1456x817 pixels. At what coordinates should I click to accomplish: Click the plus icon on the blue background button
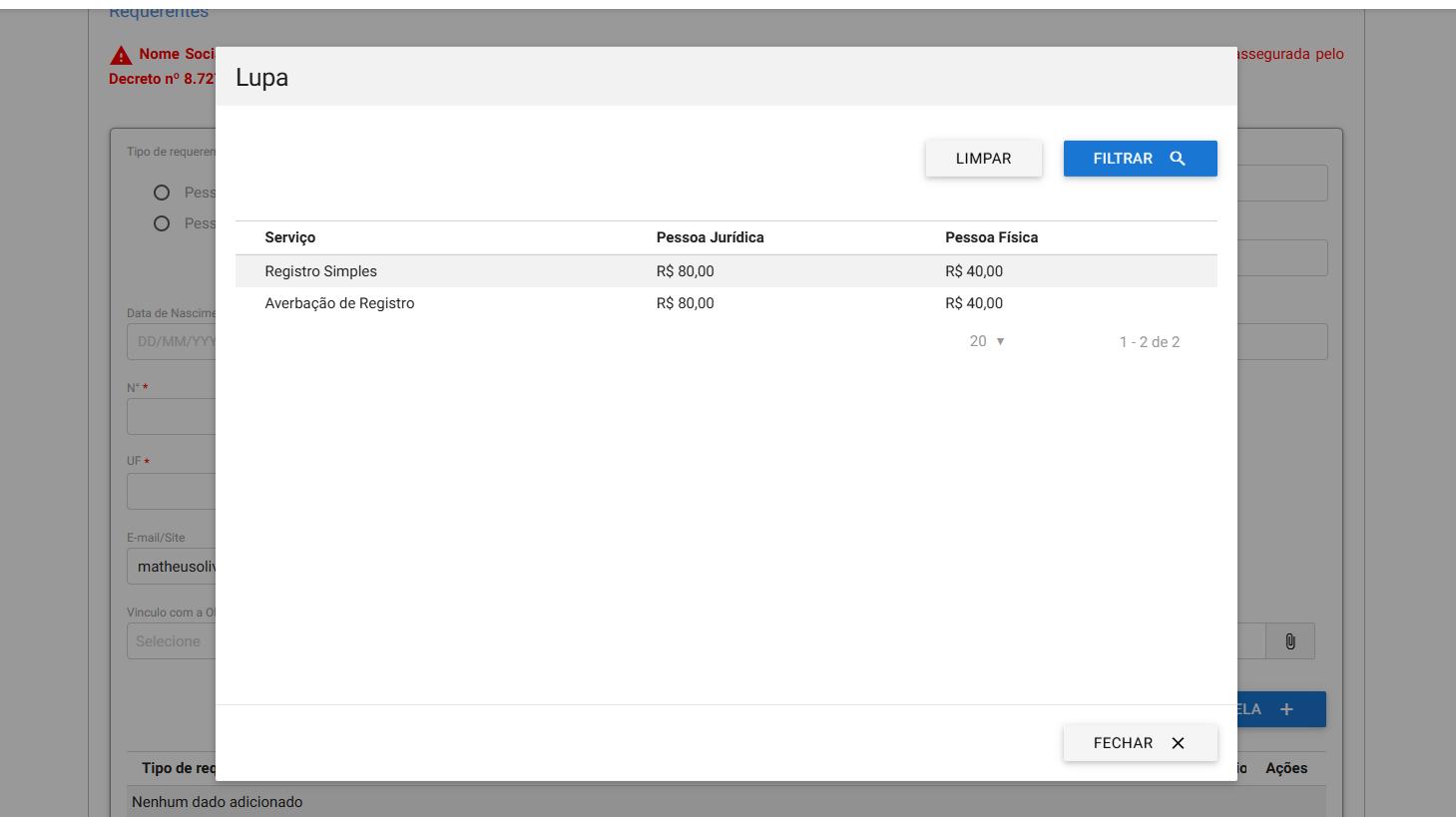tap(1286, 709)
